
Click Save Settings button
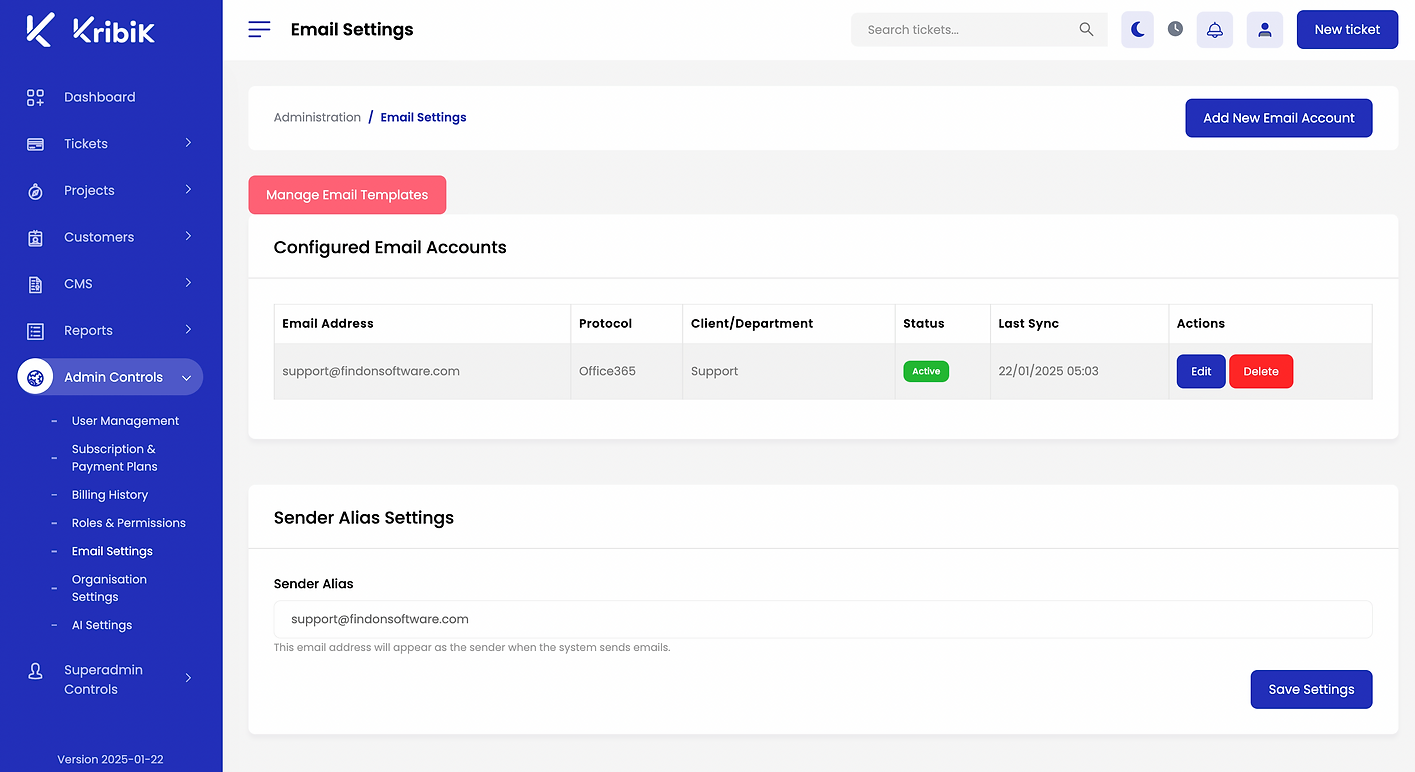coord(1311,689)
